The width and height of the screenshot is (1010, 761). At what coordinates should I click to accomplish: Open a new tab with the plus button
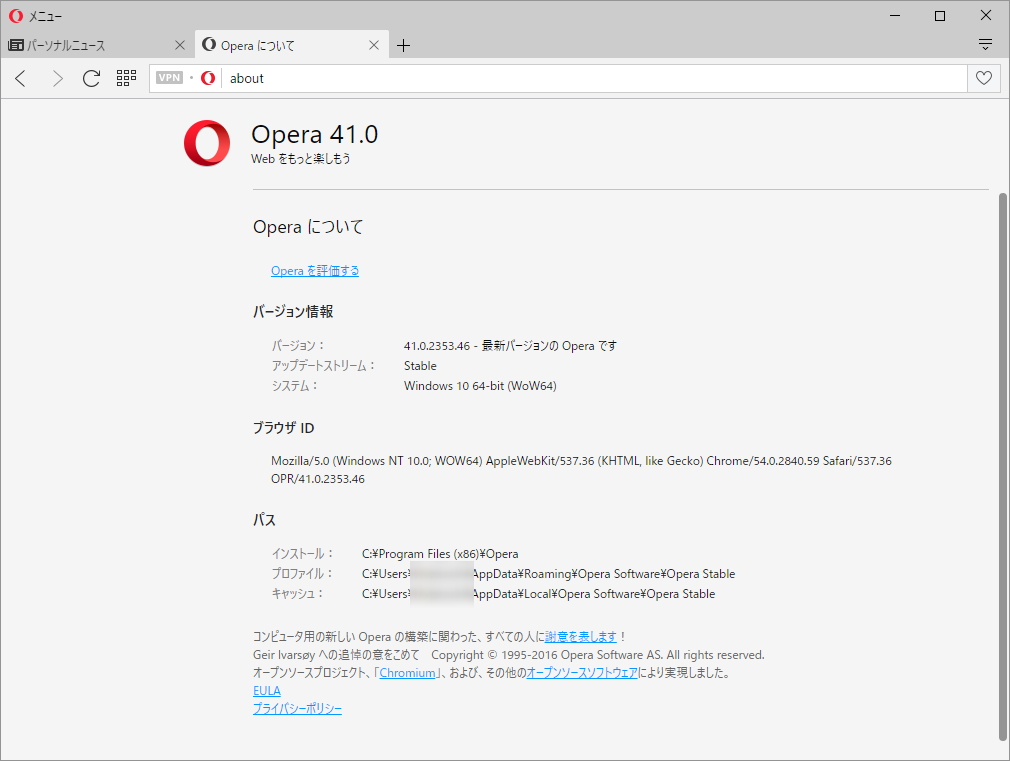click(x=404, y=44)
